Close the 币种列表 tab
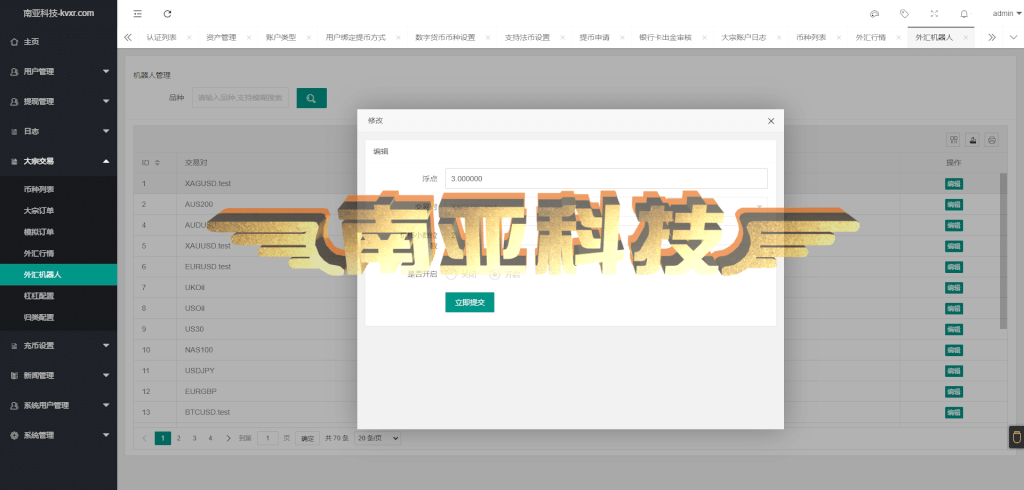This screenshot has height=490, width=1024. coord(839,37)
